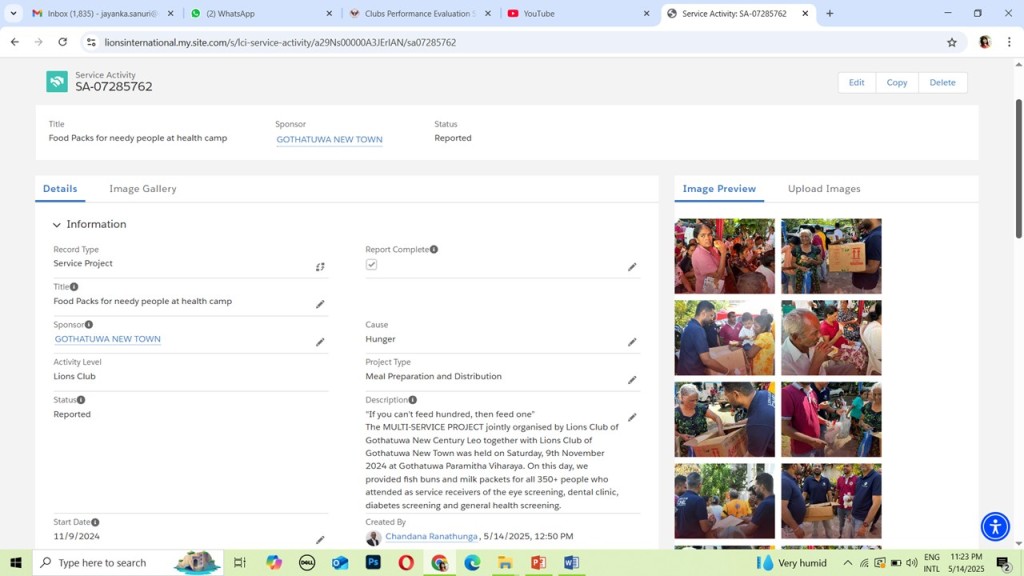Bookmark this page with the star icon

point(952,42)
